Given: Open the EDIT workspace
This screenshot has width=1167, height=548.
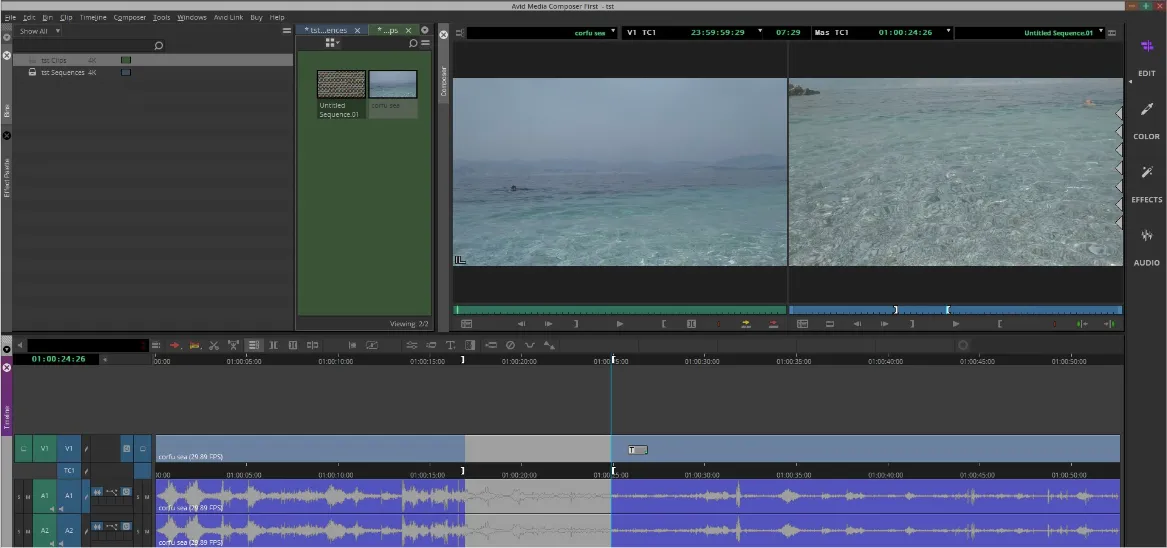Looking at the screenshot, I should (1146, 58).
